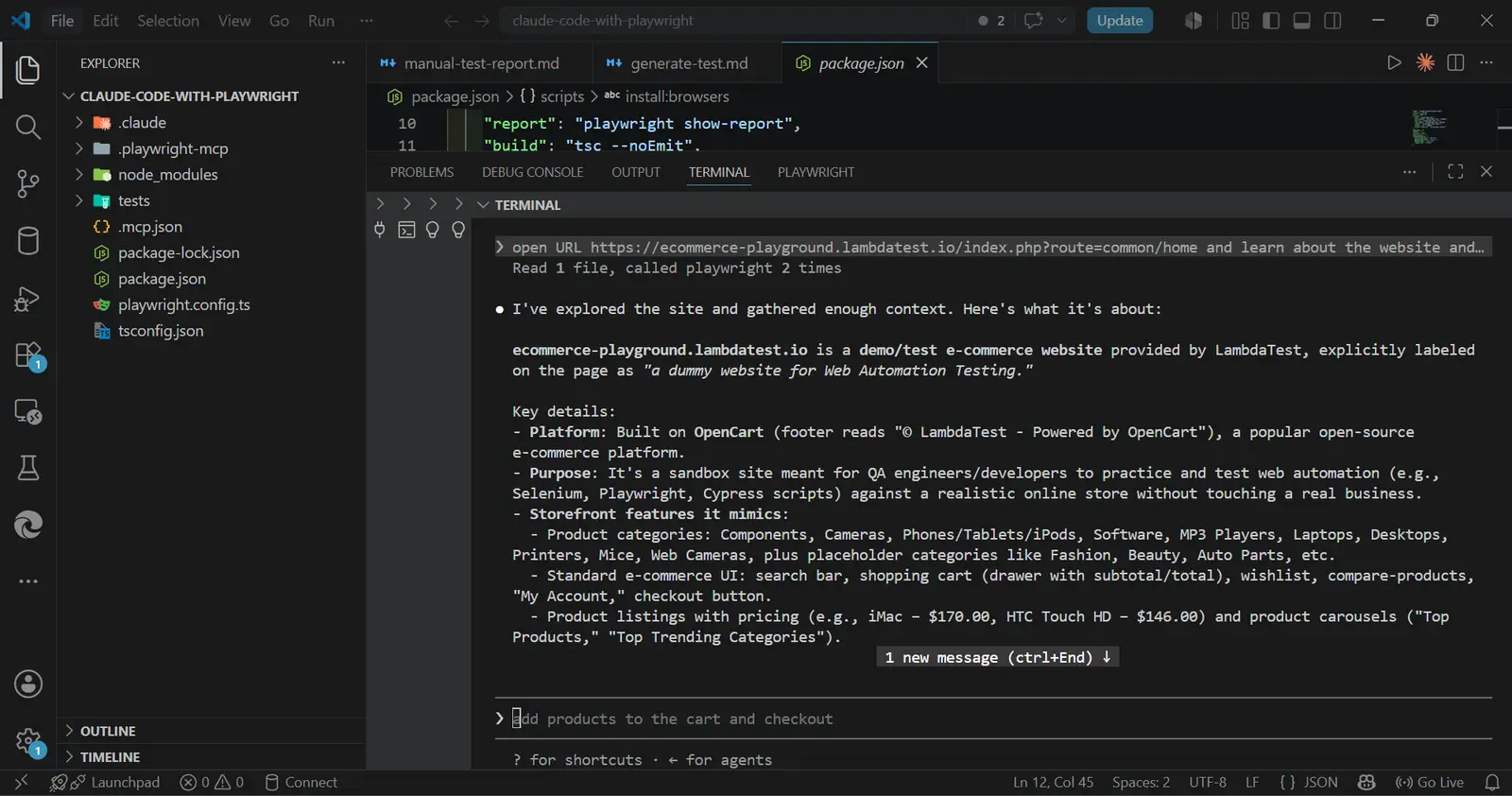Click the editor minimap preview
Viewport: 1512px width, 796px height.
(1429, 128)
